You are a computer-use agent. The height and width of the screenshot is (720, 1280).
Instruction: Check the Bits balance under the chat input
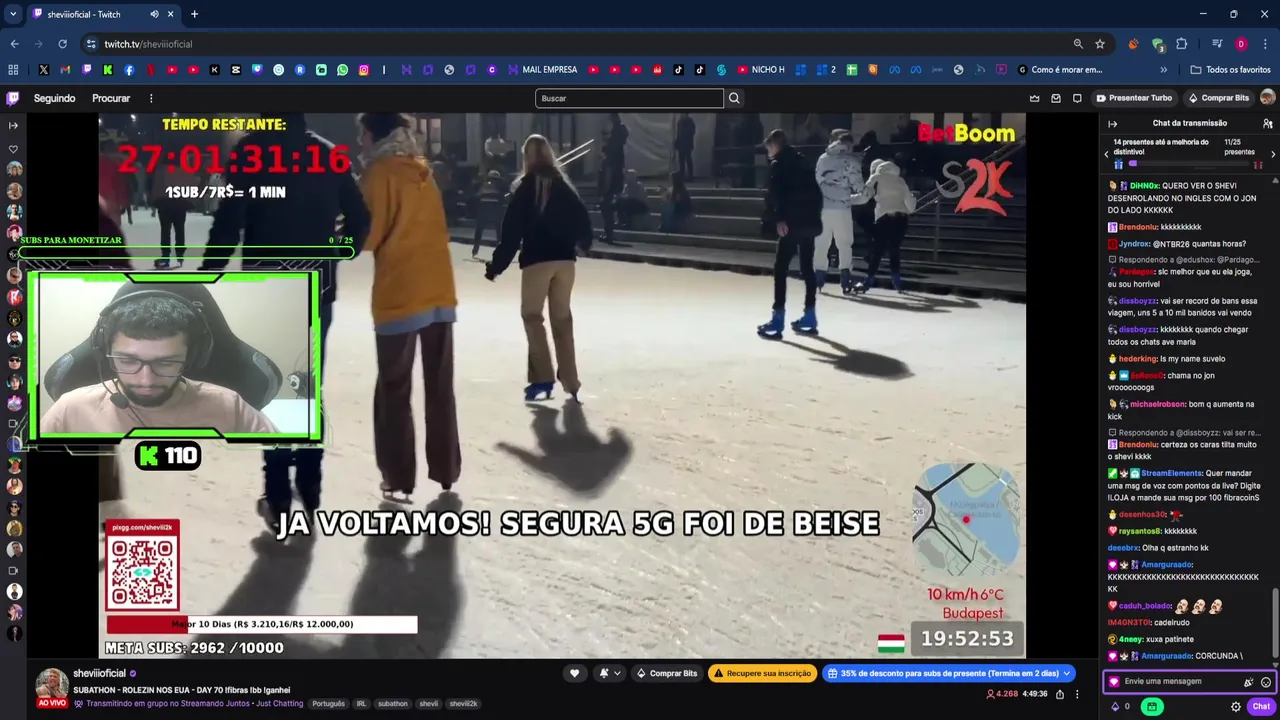pyautogui.click(x=1120, y=706)
